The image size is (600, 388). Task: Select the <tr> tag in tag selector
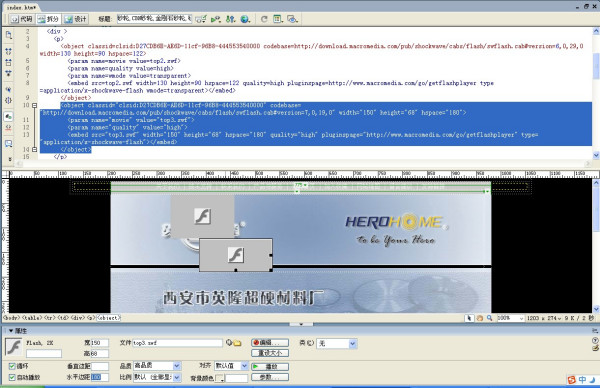(x=49, y=318)
